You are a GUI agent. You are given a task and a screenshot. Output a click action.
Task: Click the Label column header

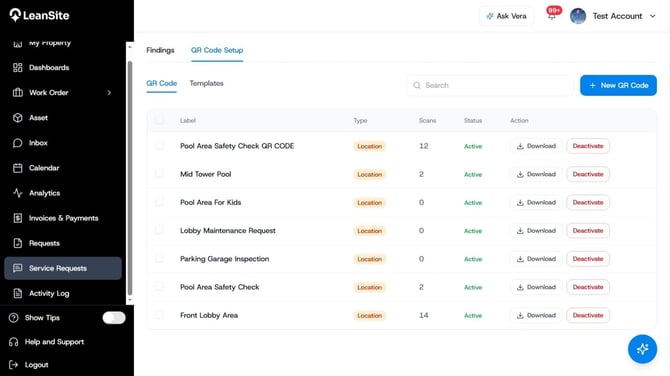click(x=188, y=120)
